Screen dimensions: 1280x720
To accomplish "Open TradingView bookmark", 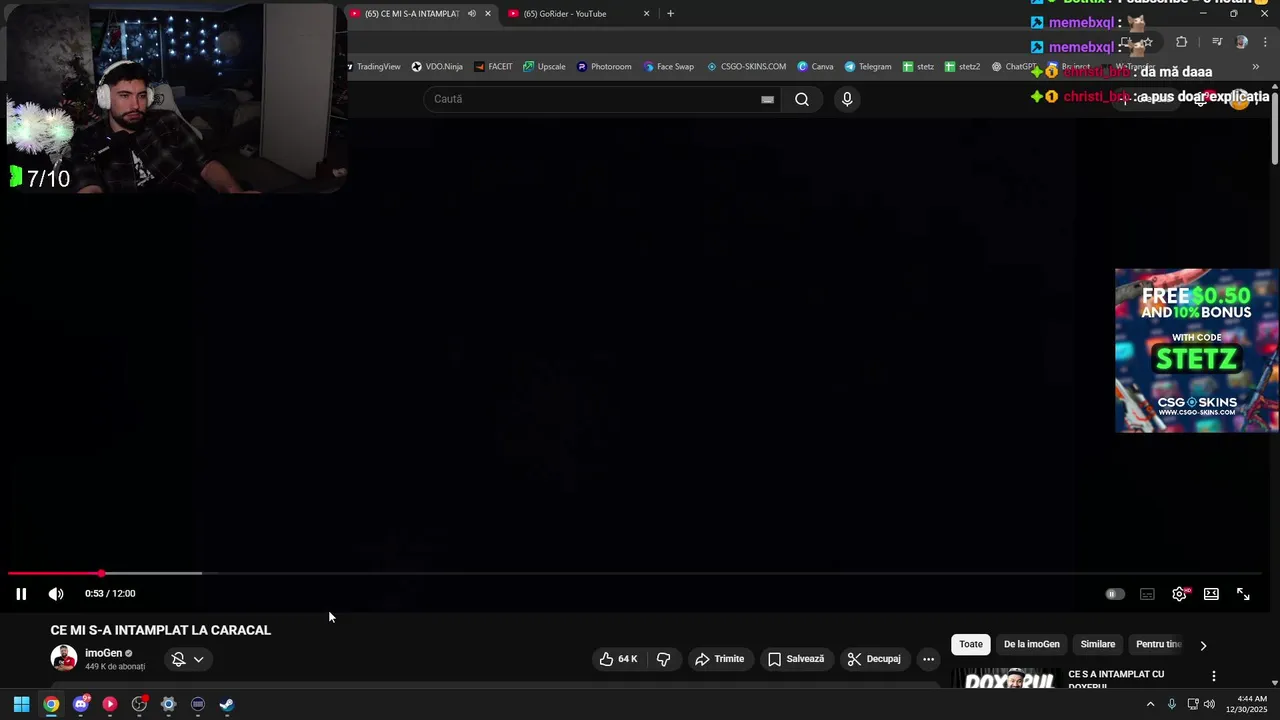I will point(375,67).
